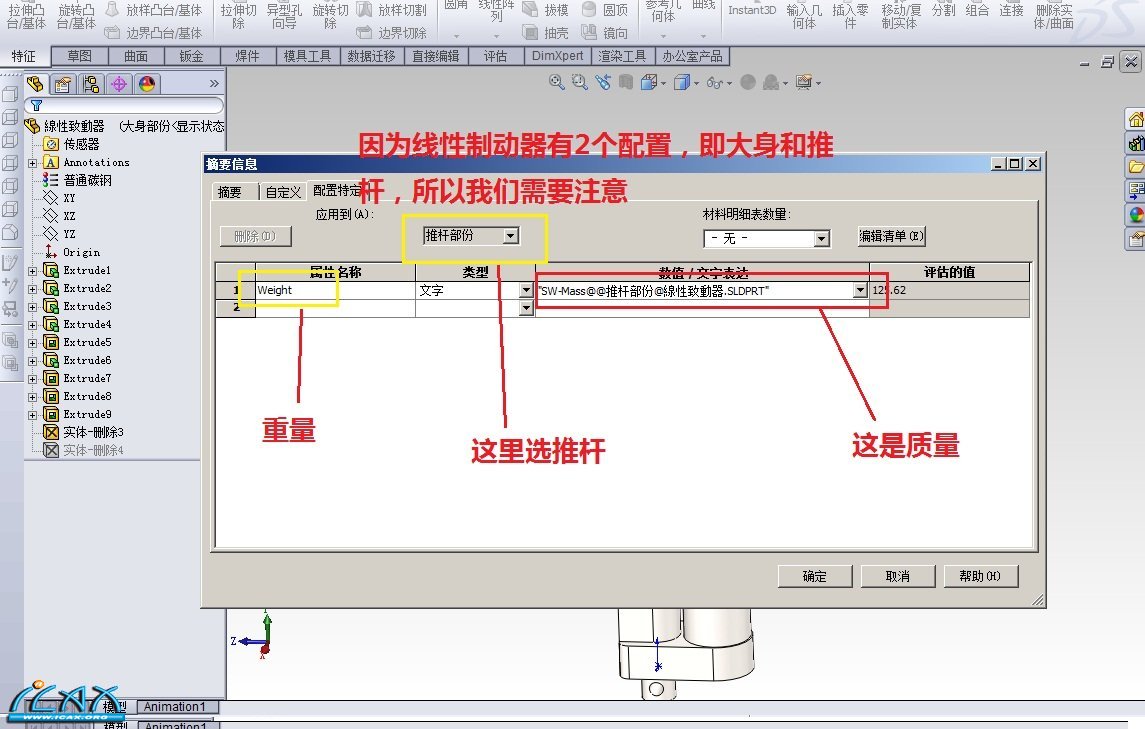
Task: Click Previous View icon
Action: [602, 83]
